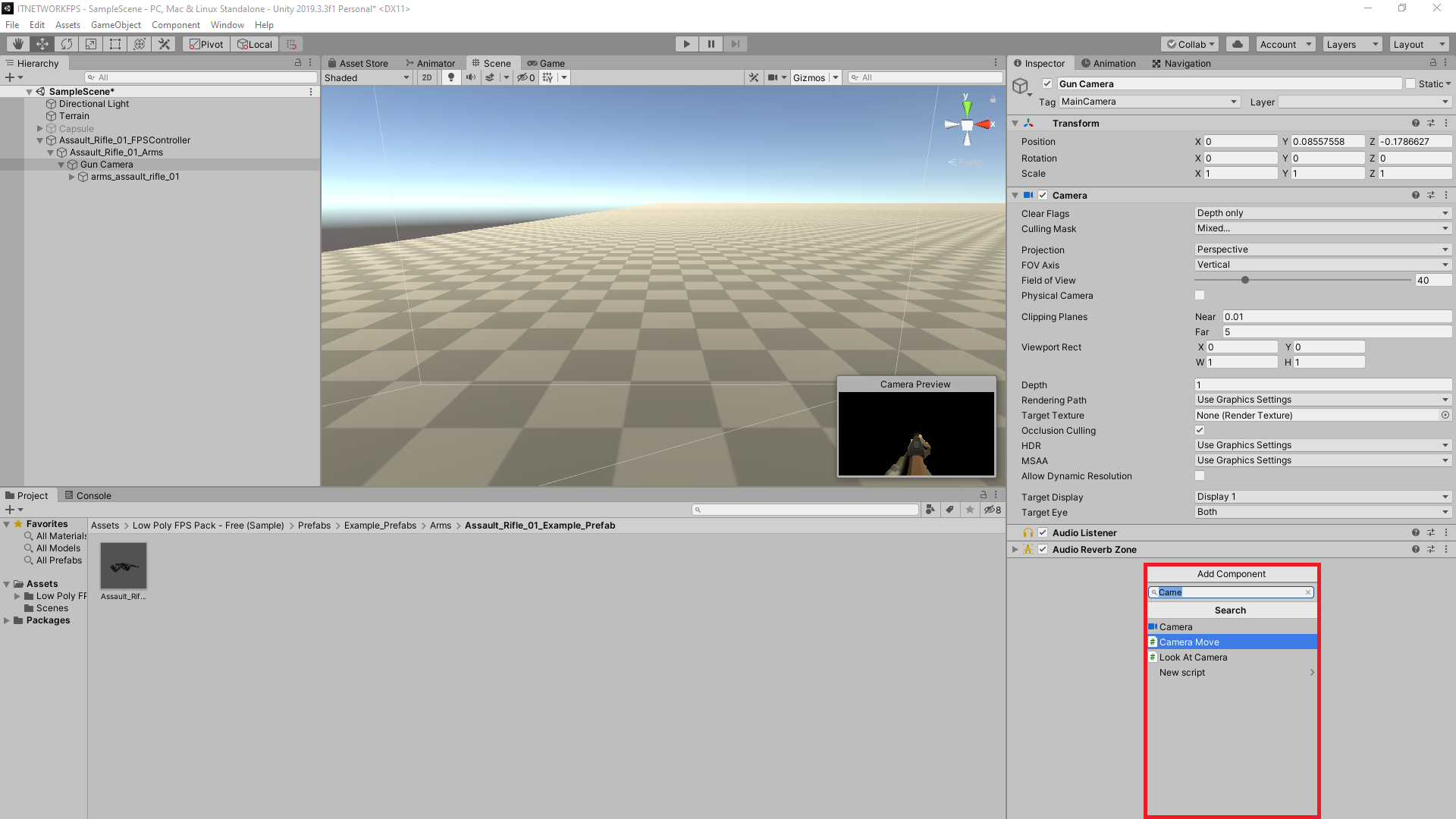The image size is (1456, 819).
Task: Select the Assault_Rif prefab thumbnail in Project
Action: [123, 566]
